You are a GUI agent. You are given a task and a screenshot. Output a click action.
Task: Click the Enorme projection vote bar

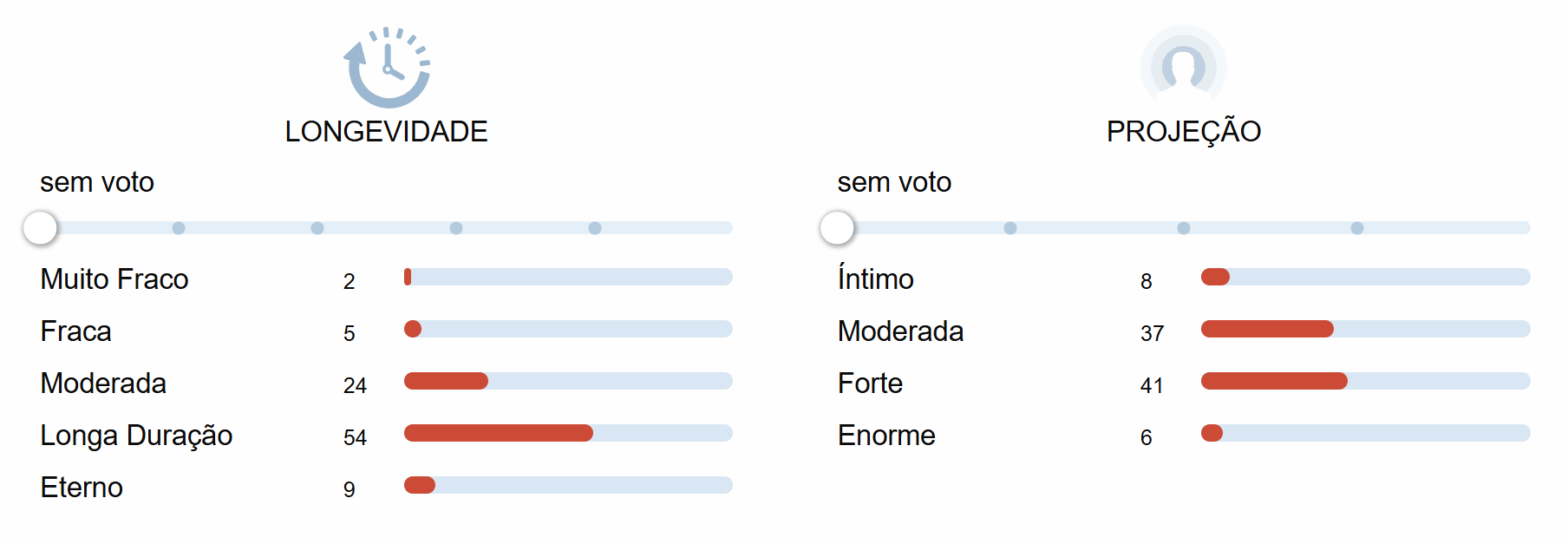click(x=1366, y=433)
